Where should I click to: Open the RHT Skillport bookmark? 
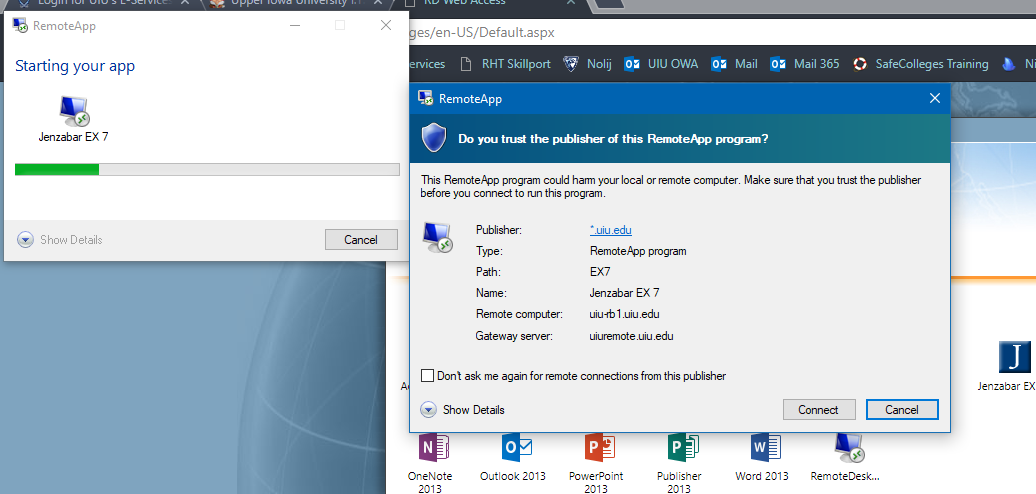[506, 64]
